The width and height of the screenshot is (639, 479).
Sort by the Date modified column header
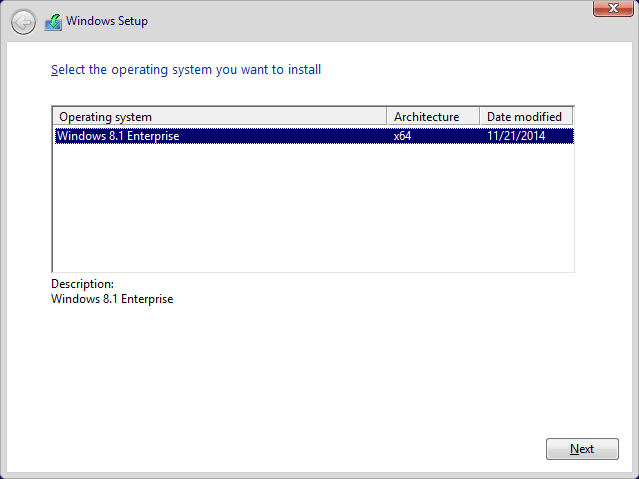[526, 117]
